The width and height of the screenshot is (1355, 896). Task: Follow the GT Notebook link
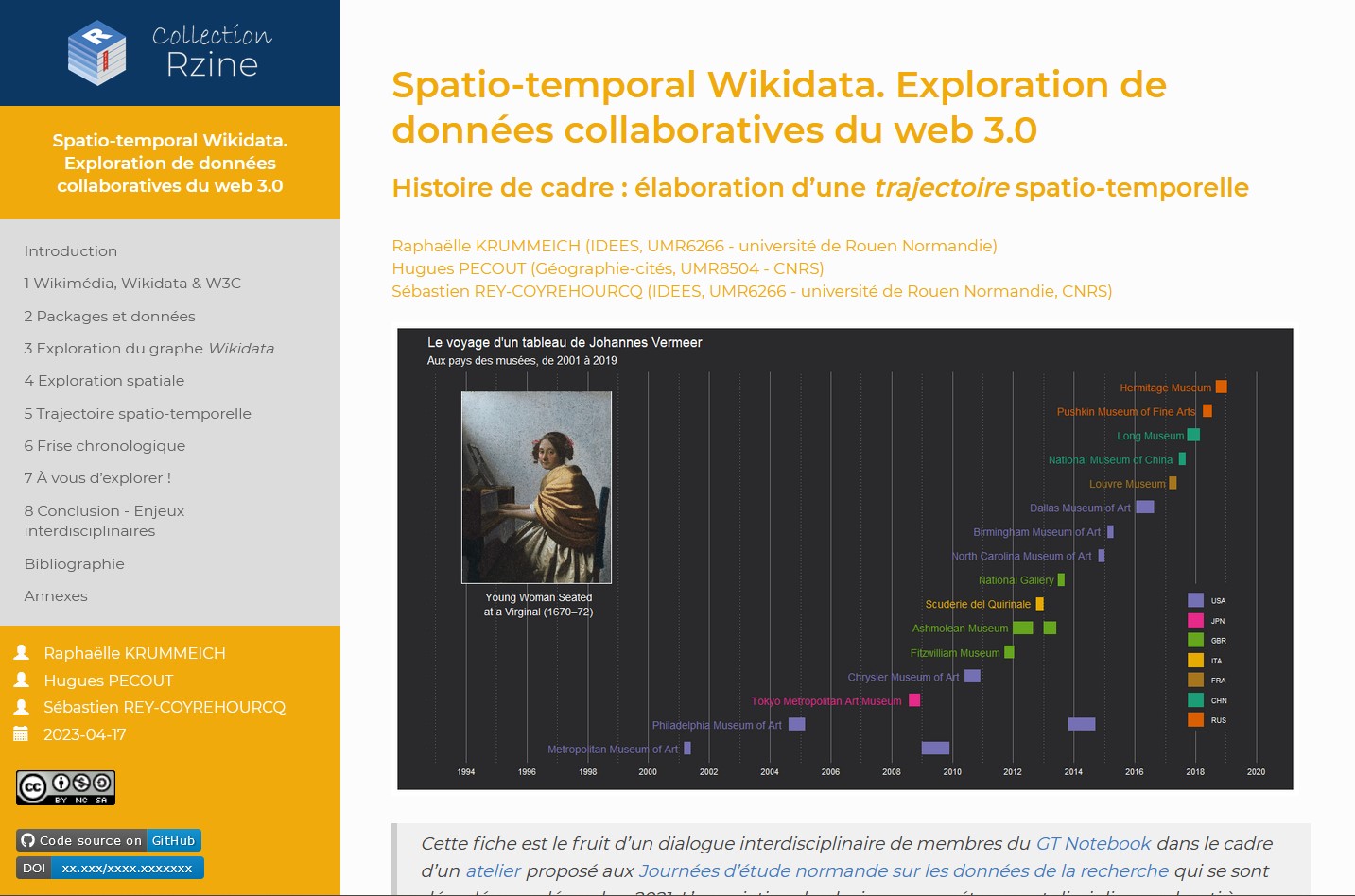[x=1093, y=843]
